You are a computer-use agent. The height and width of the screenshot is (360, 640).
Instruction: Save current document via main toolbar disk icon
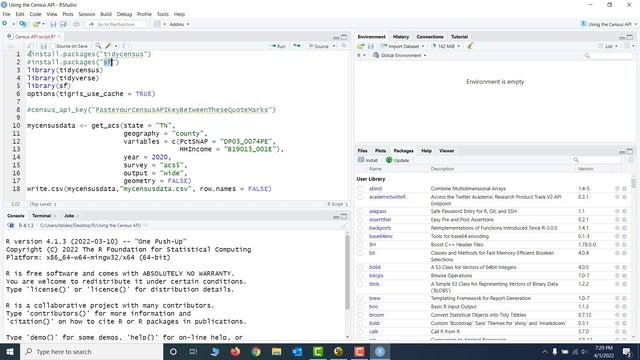coord(53,24)
